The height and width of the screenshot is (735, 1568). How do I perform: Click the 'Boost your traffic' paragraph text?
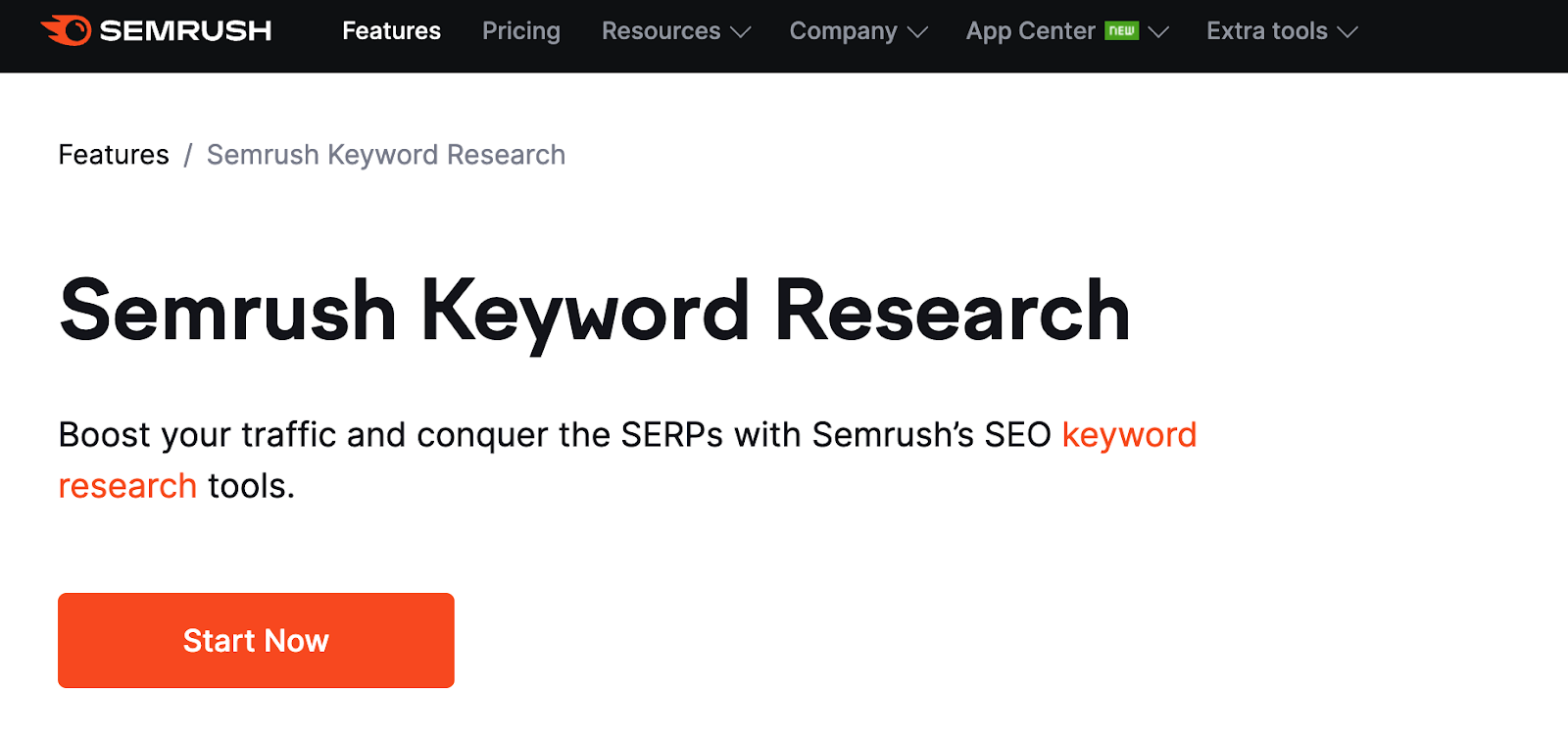click(x=627, y=460)
